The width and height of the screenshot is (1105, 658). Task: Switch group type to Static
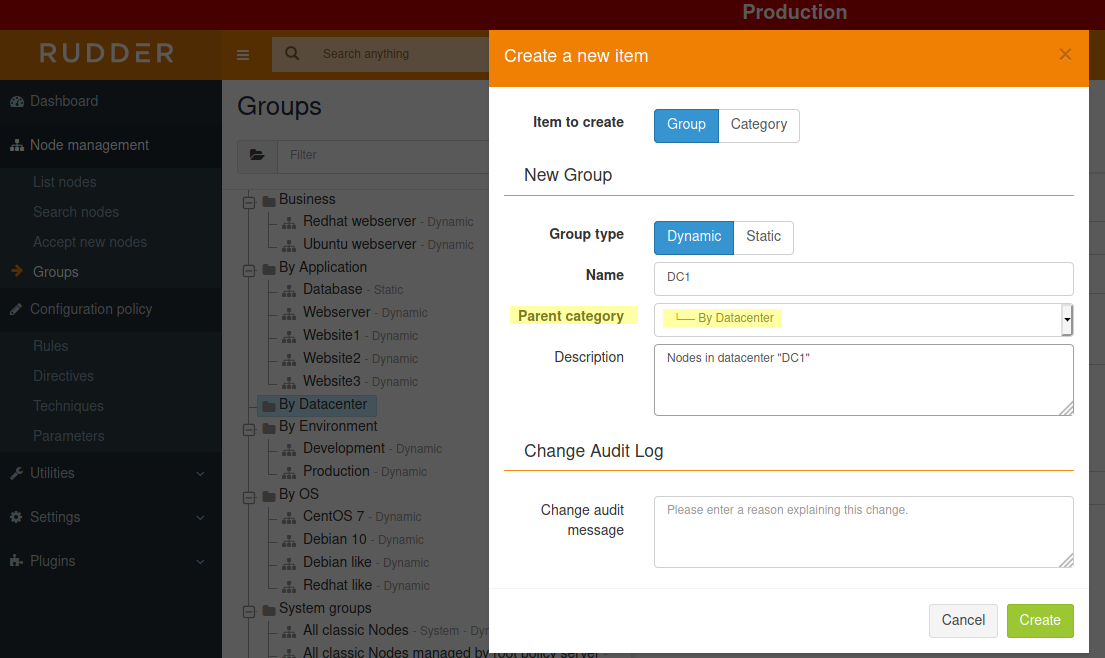[763, 237]
